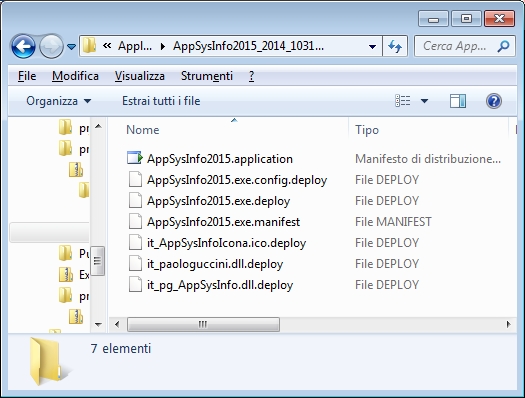Image resolution: width=525 pixels, height=398 pixels.
Task: Open the recent locations dropdown arrow
Action: (x=71, y=47)
